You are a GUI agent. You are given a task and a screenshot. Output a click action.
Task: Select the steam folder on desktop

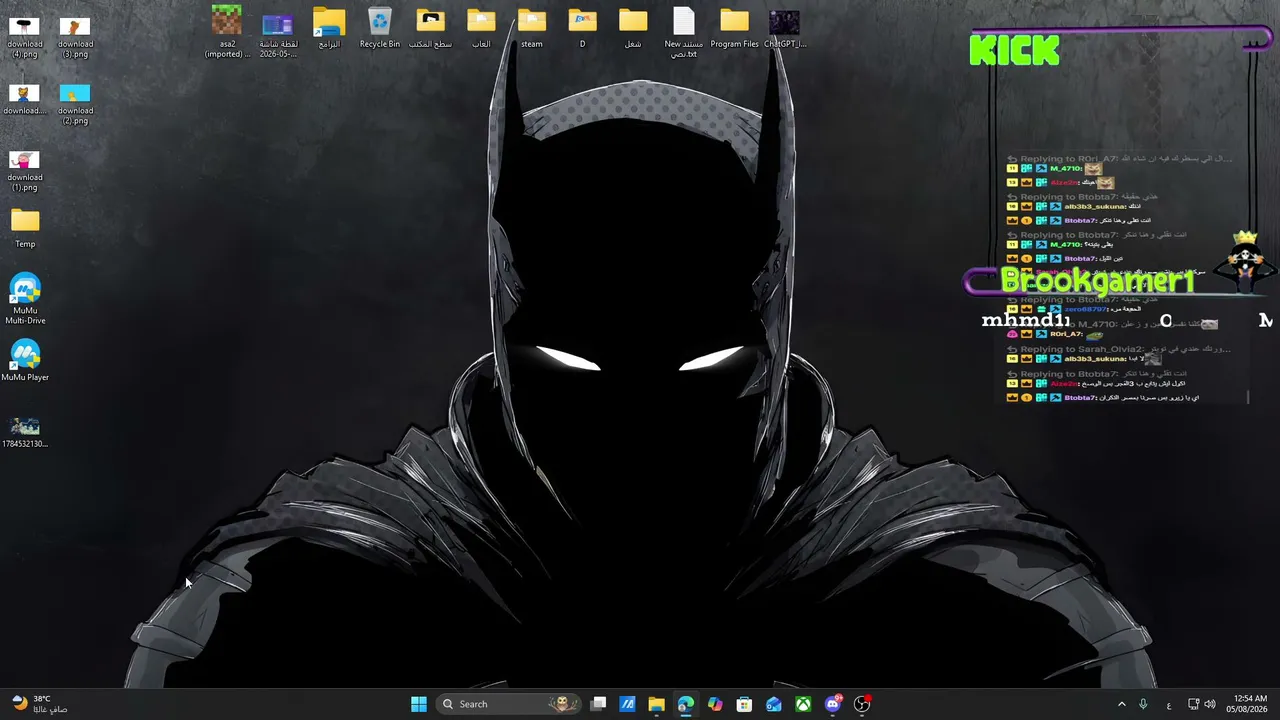[x=532, y=28]
